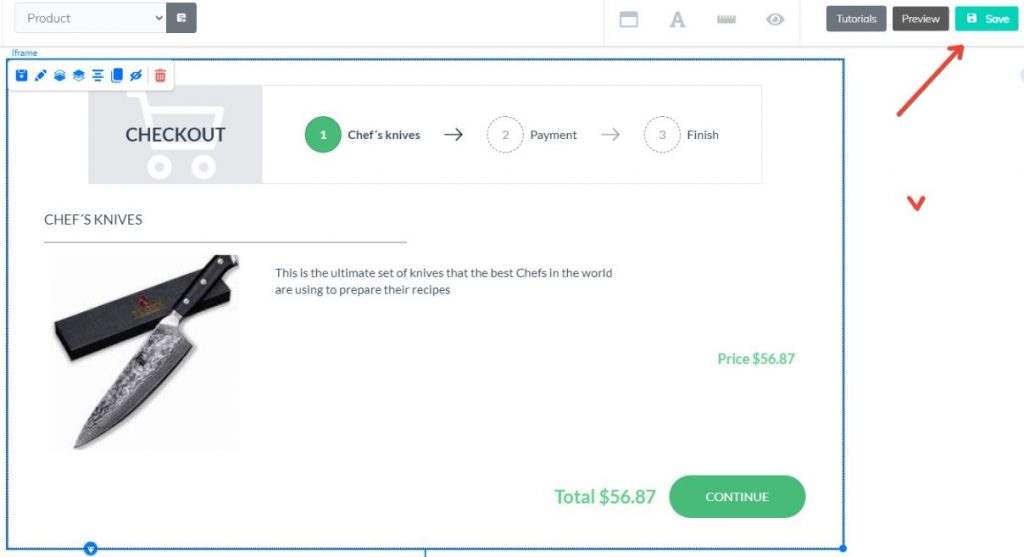Screen dimensions: 1024x557
Task: Click the chef knife product image
Action: [145, 352]
